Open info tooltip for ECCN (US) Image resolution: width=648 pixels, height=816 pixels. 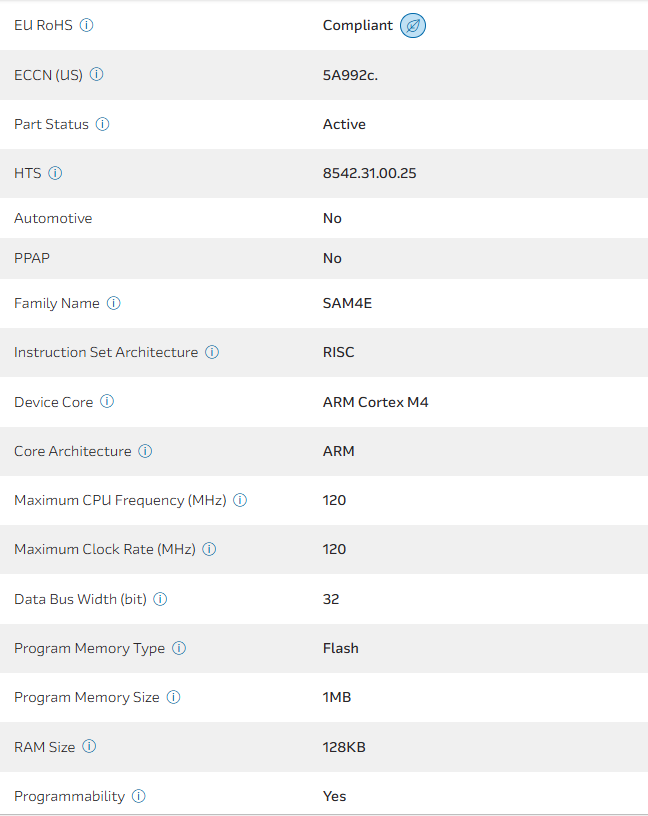point(96,74)
